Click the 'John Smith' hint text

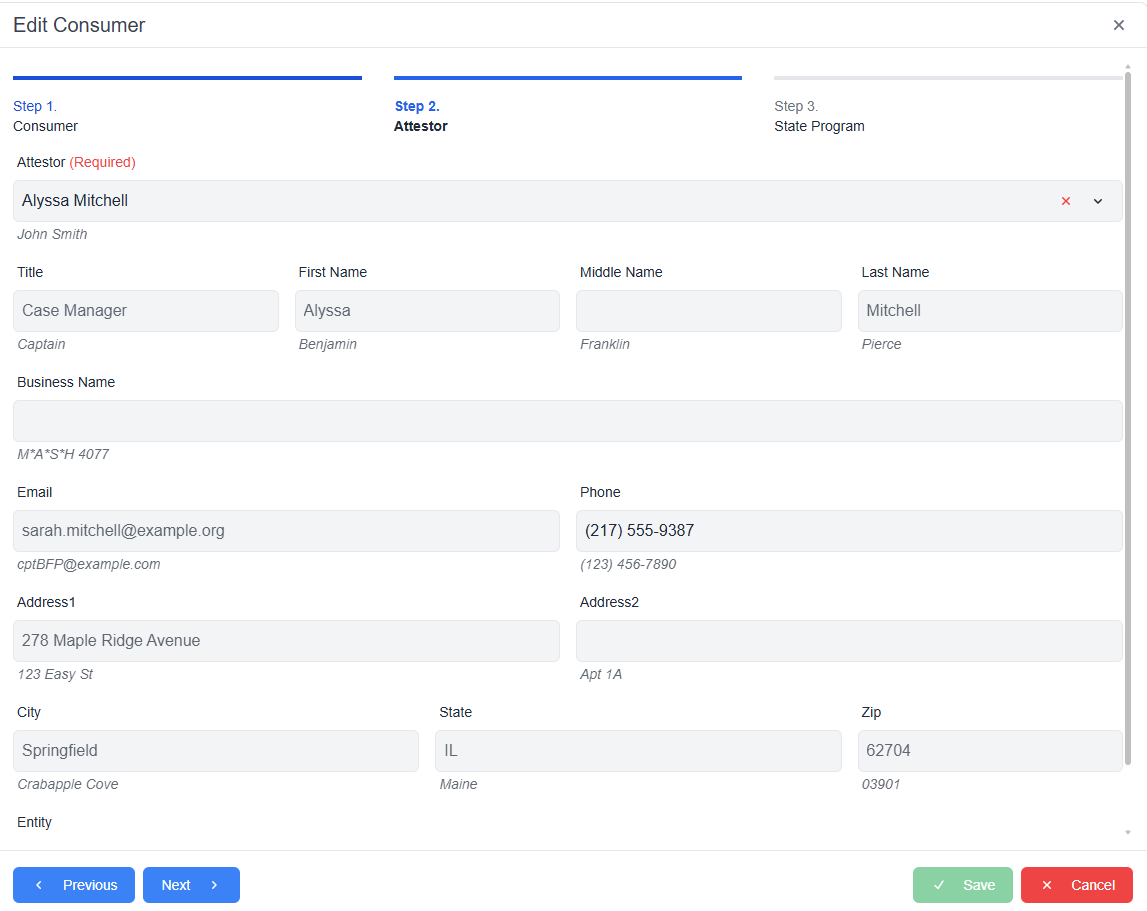point(52,234)
